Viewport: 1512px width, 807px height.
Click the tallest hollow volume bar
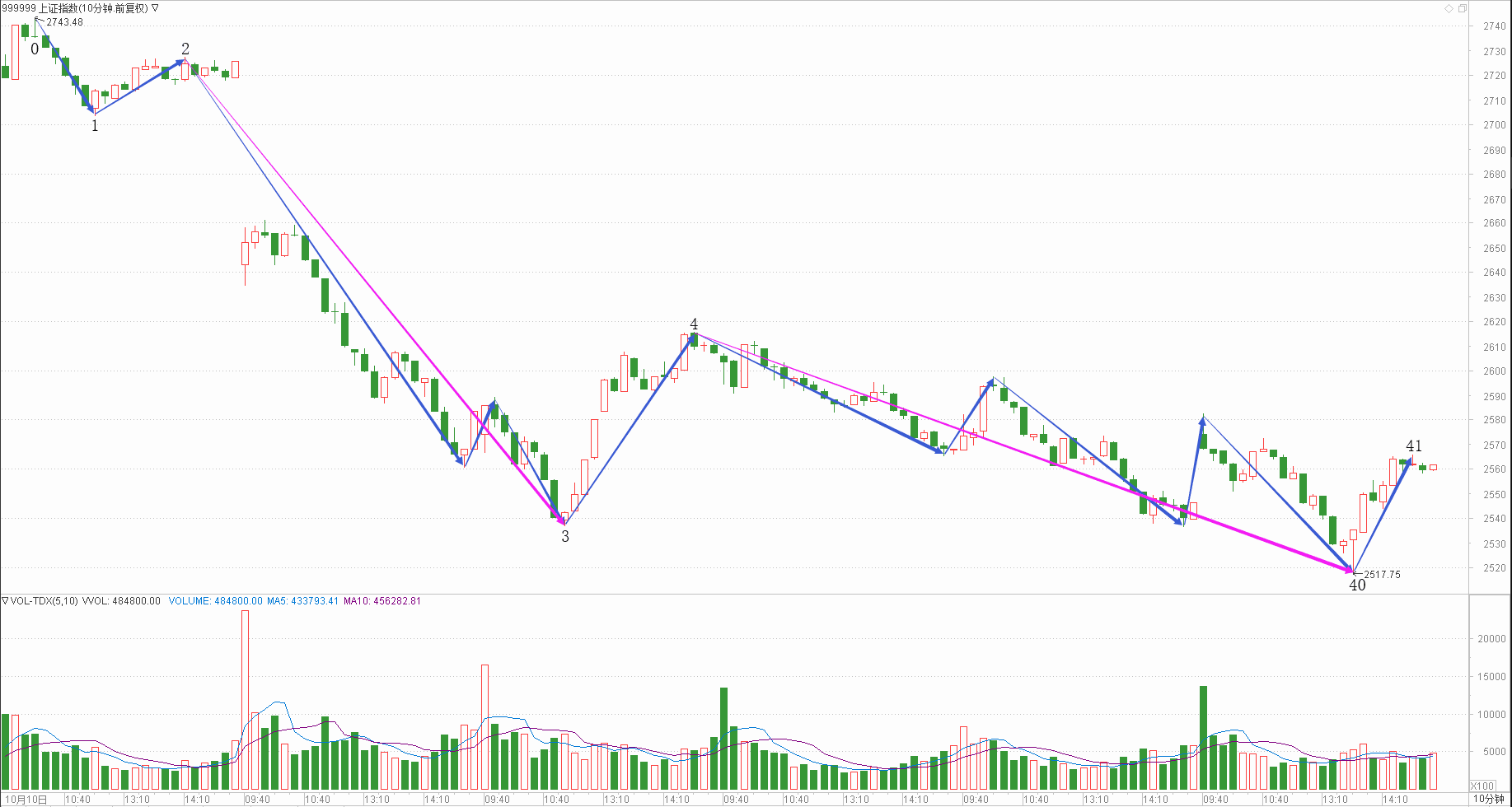[245, 700]
